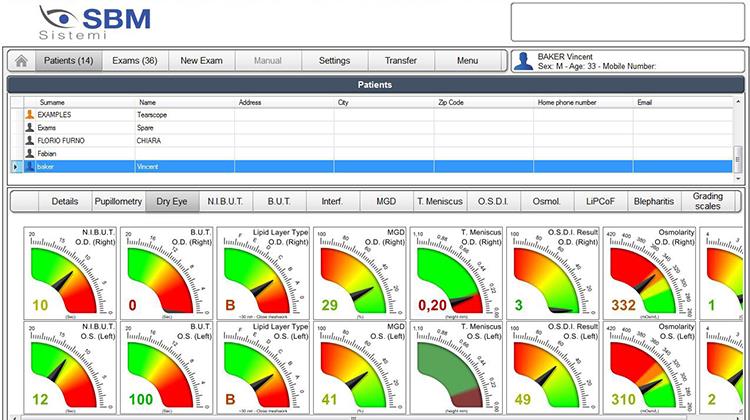Image resolution: width=750 pixels, height=420 pixels.
Task: Click the BAKER Vincent patient avatar icon
Action: (x=524, y=61)
